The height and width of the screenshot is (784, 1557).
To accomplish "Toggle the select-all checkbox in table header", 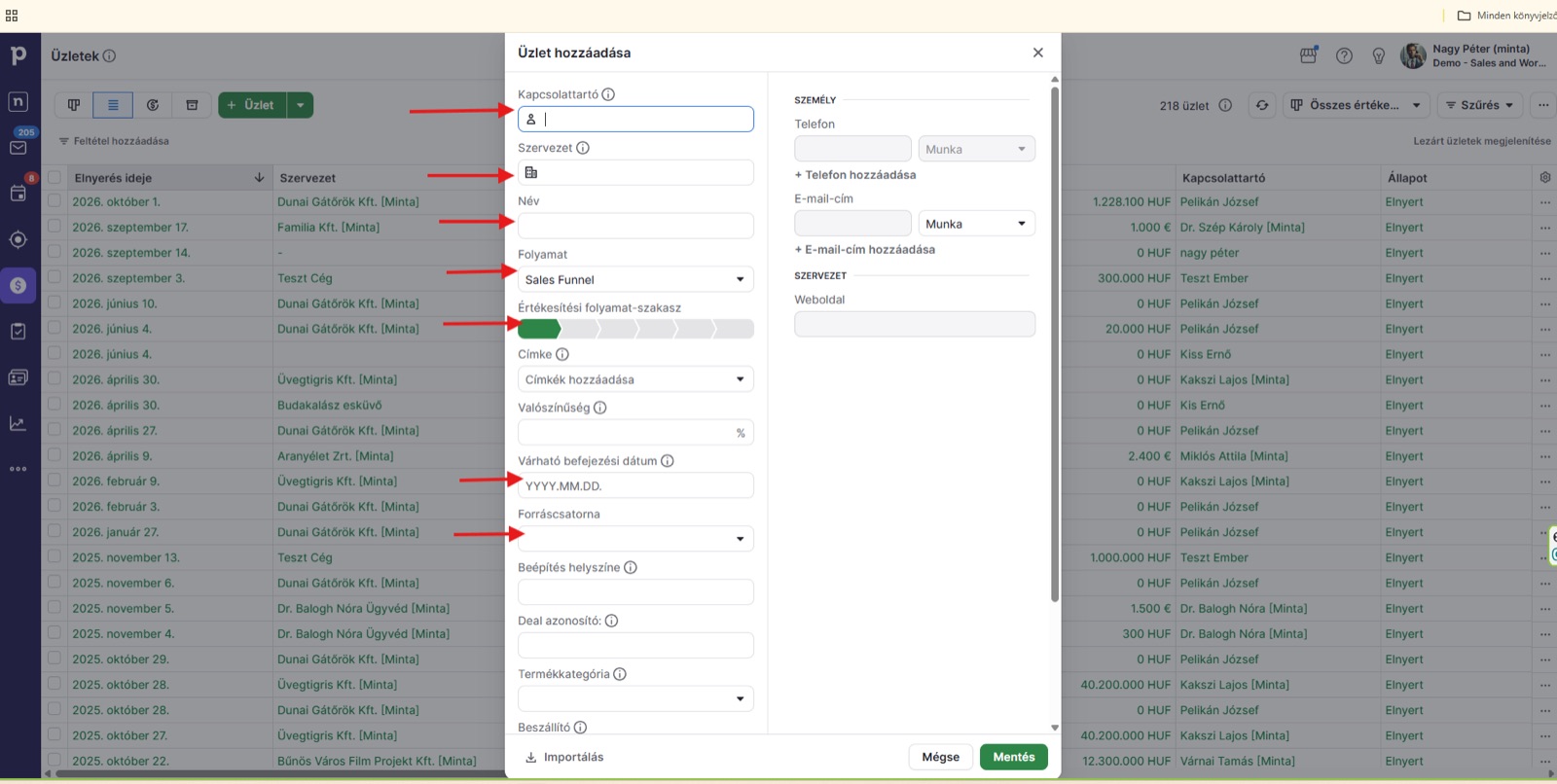I will [x=54, y=178].
